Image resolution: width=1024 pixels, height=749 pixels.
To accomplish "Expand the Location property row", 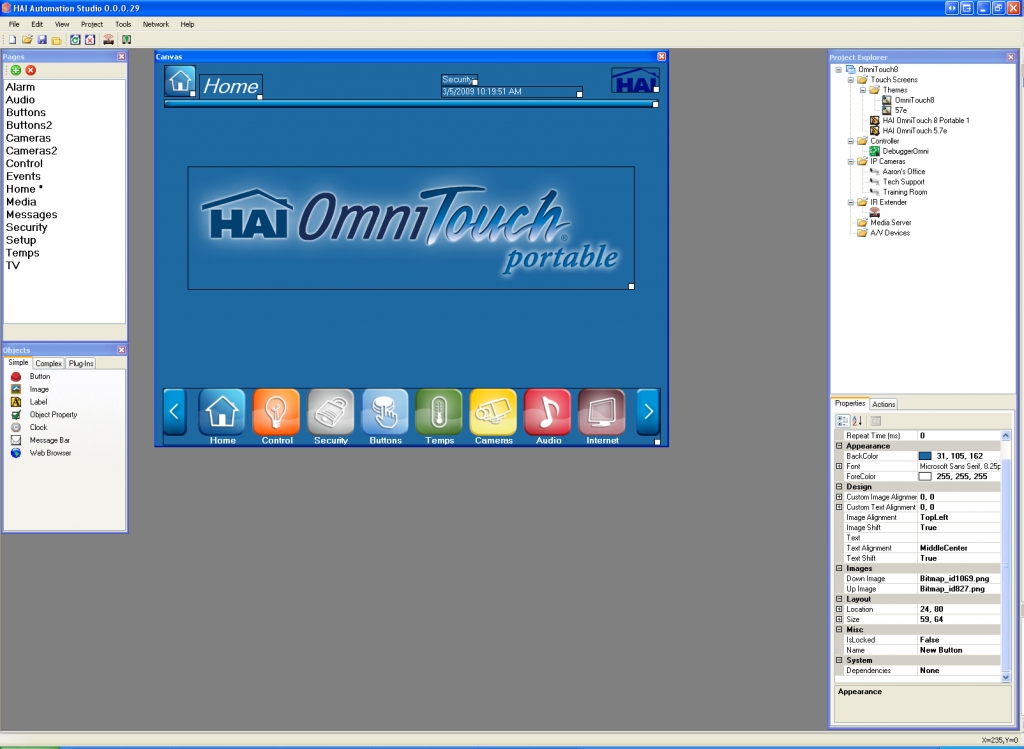I will [839, 609].
